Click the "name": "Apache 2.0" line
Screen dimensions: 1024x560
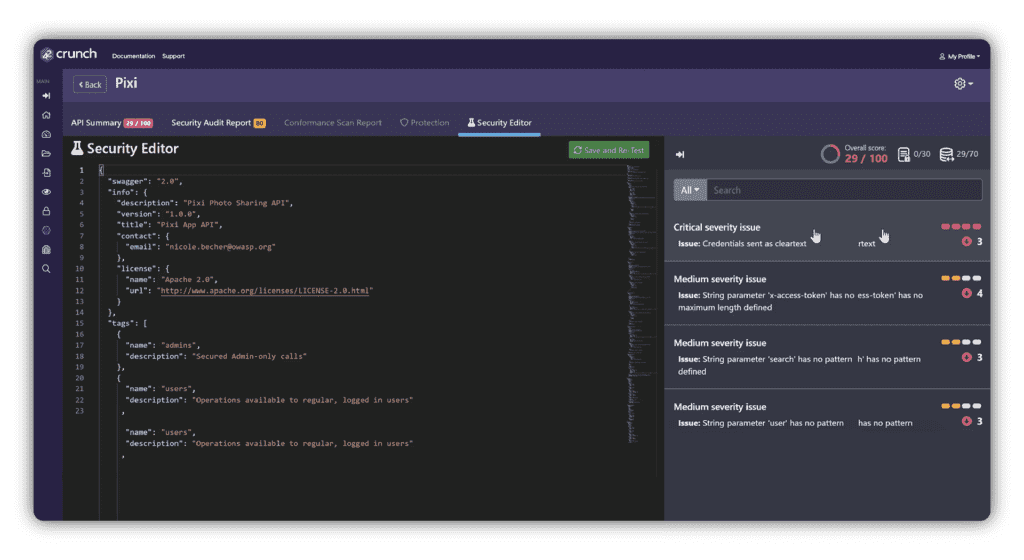(x=171, y=279)
